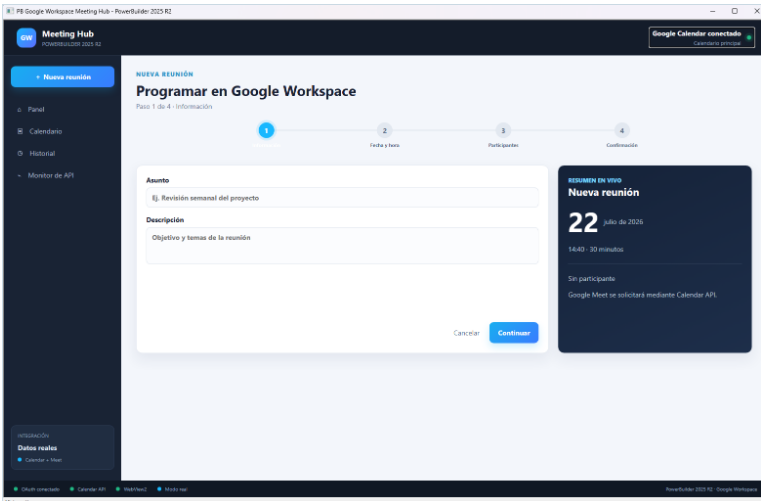Click the "Confirmación" step label

(x=622, y=145)
